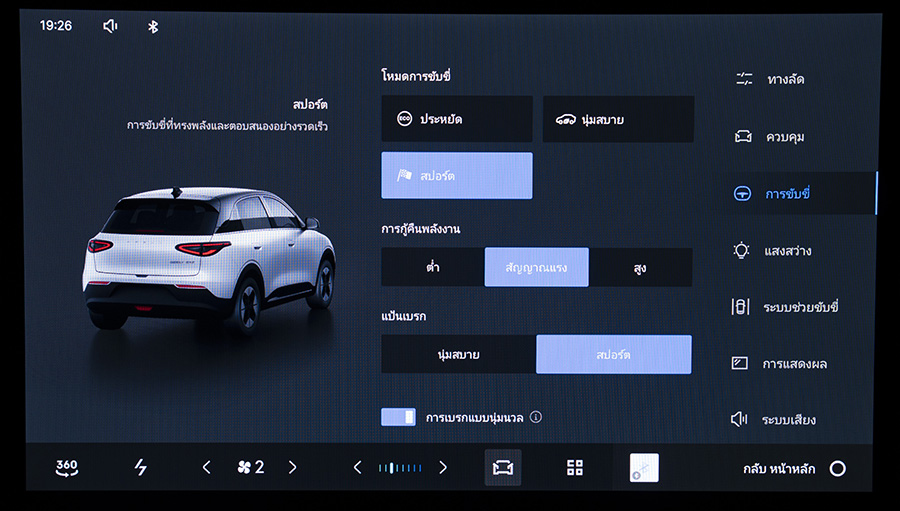Set energy recovery to สูง
The image size is (900, 511).
pos(640,268)
